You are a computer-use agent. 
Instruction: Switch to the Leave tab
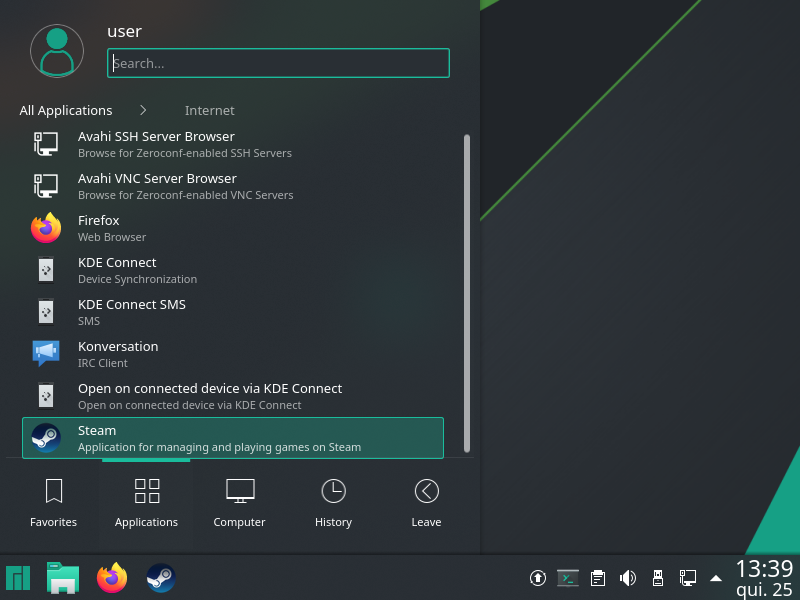426,503
